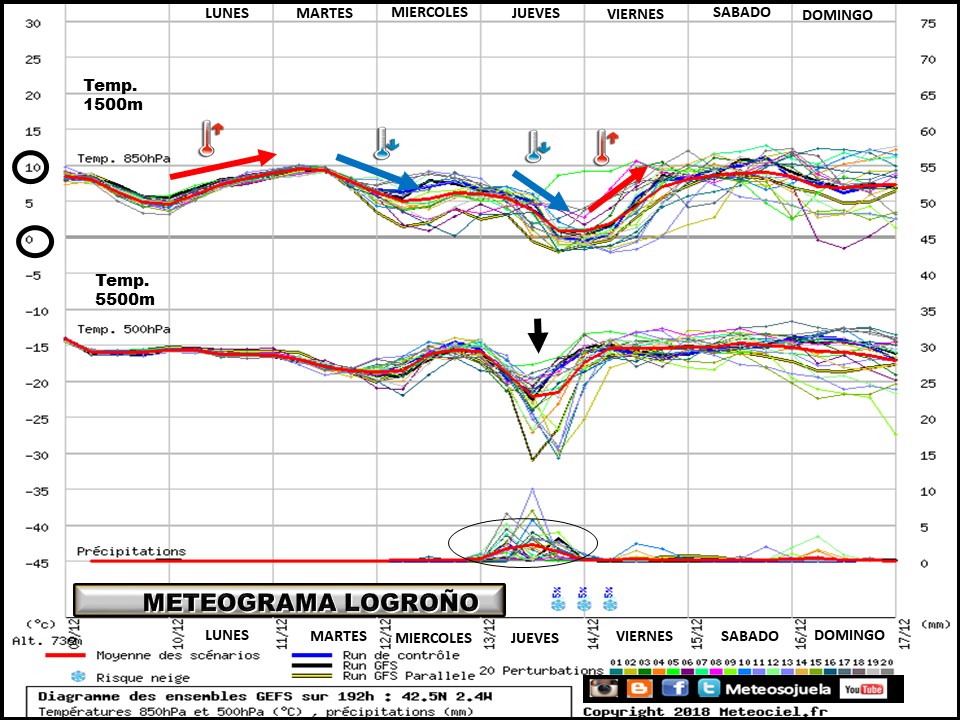Click JUEVES label below the chart axis

click(x=534, y=638)
